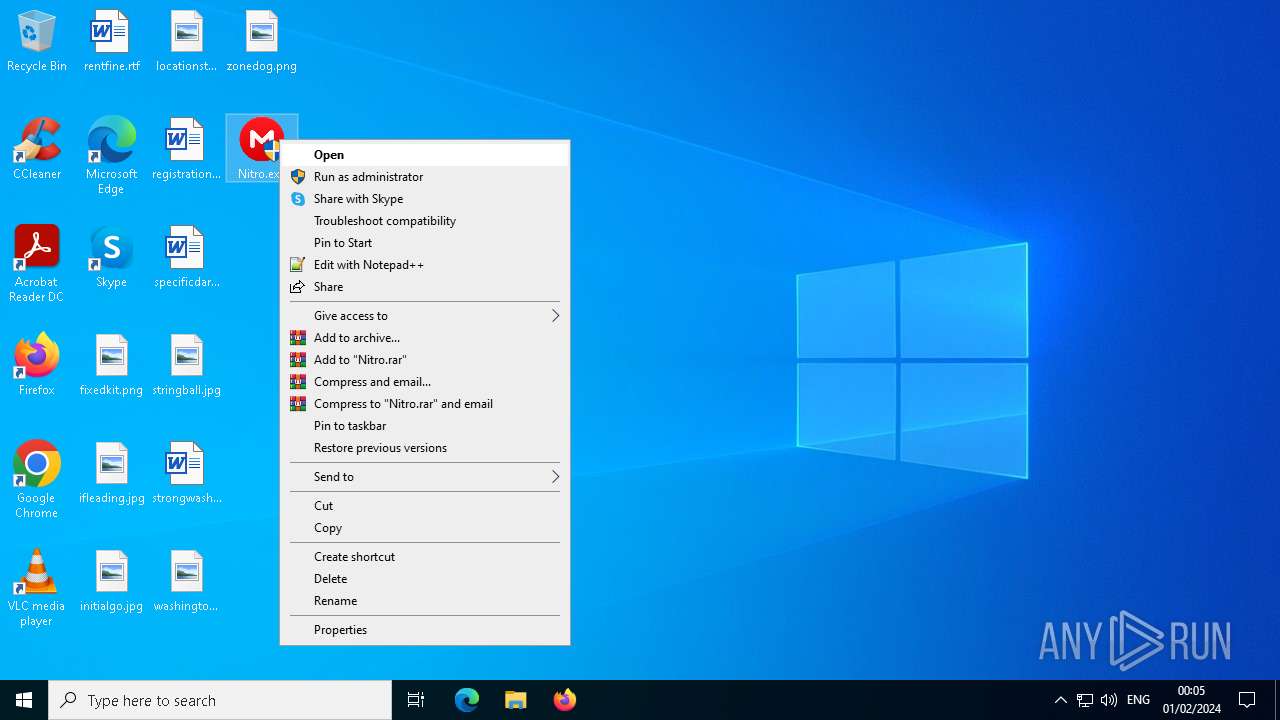Select the specificdar... Word document icon
This screenshot has width=1280, height=720.
tap(187, 258)
